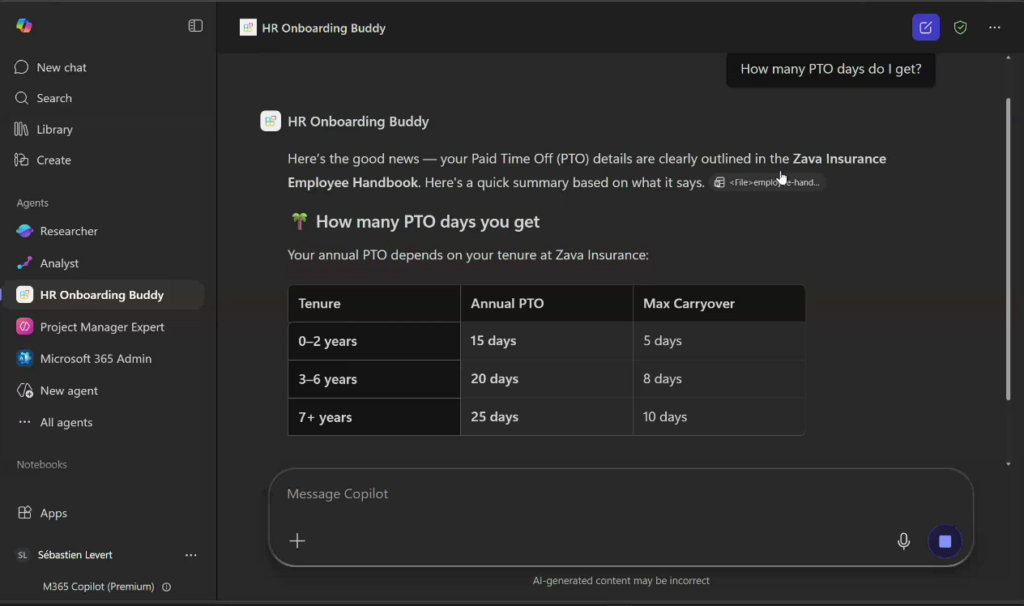Select the Analyst agent

coord(59,263)
